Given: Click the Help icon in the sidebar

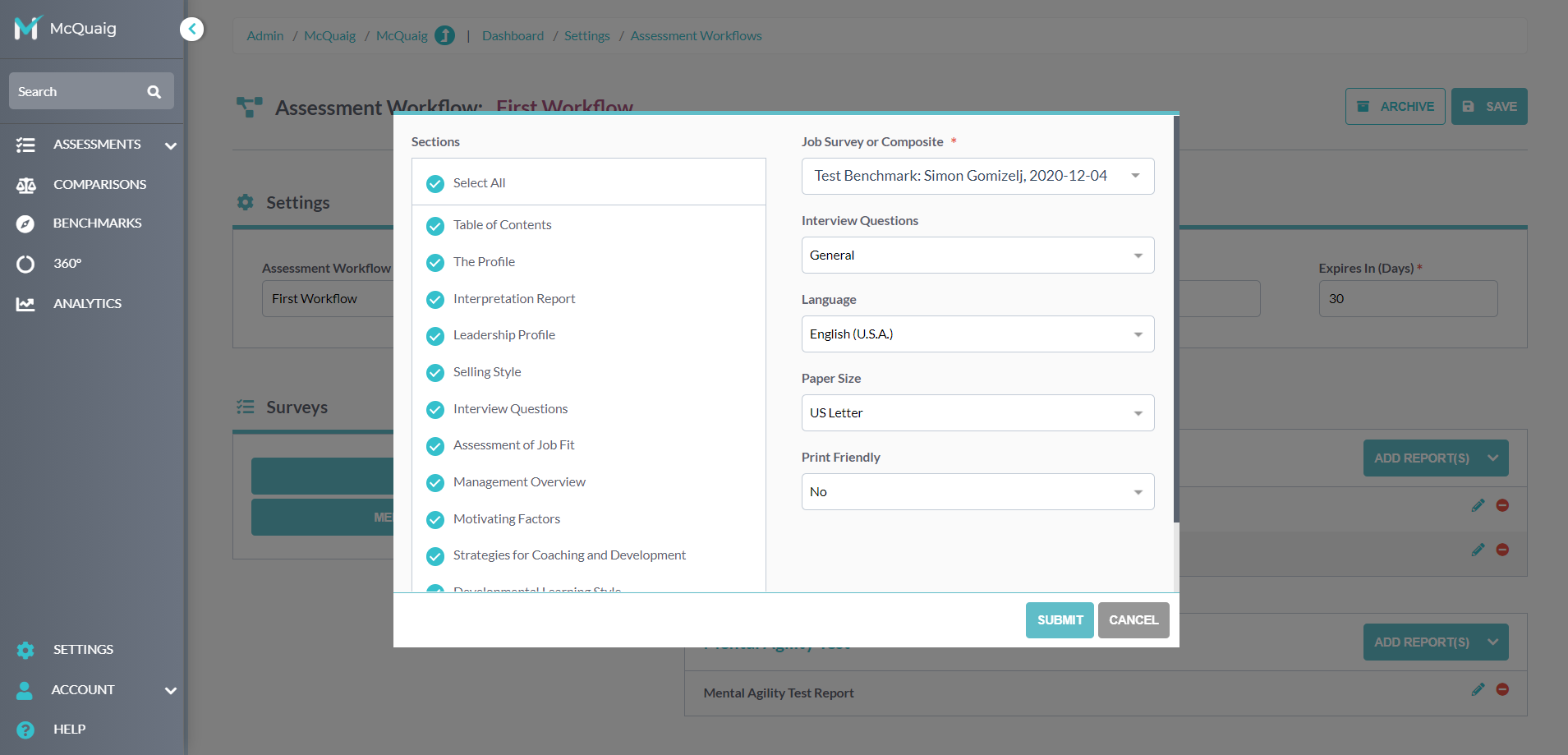Looking at the screenshot, I should [25, 729].
